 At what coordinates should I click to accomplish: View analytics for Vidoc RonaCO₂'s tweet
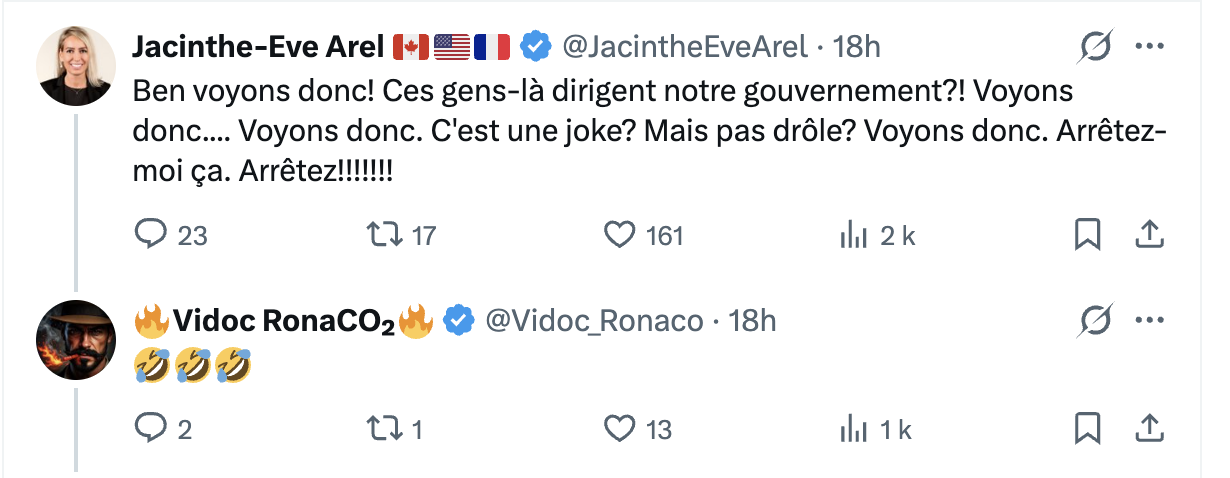(853, 429)
